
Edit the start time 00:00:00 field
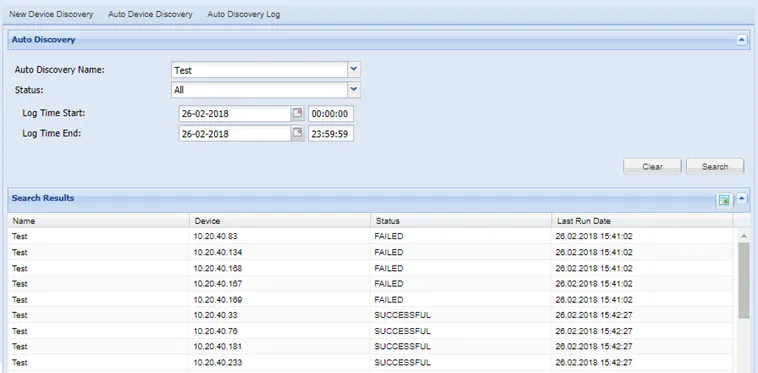[x=331, y=114]
